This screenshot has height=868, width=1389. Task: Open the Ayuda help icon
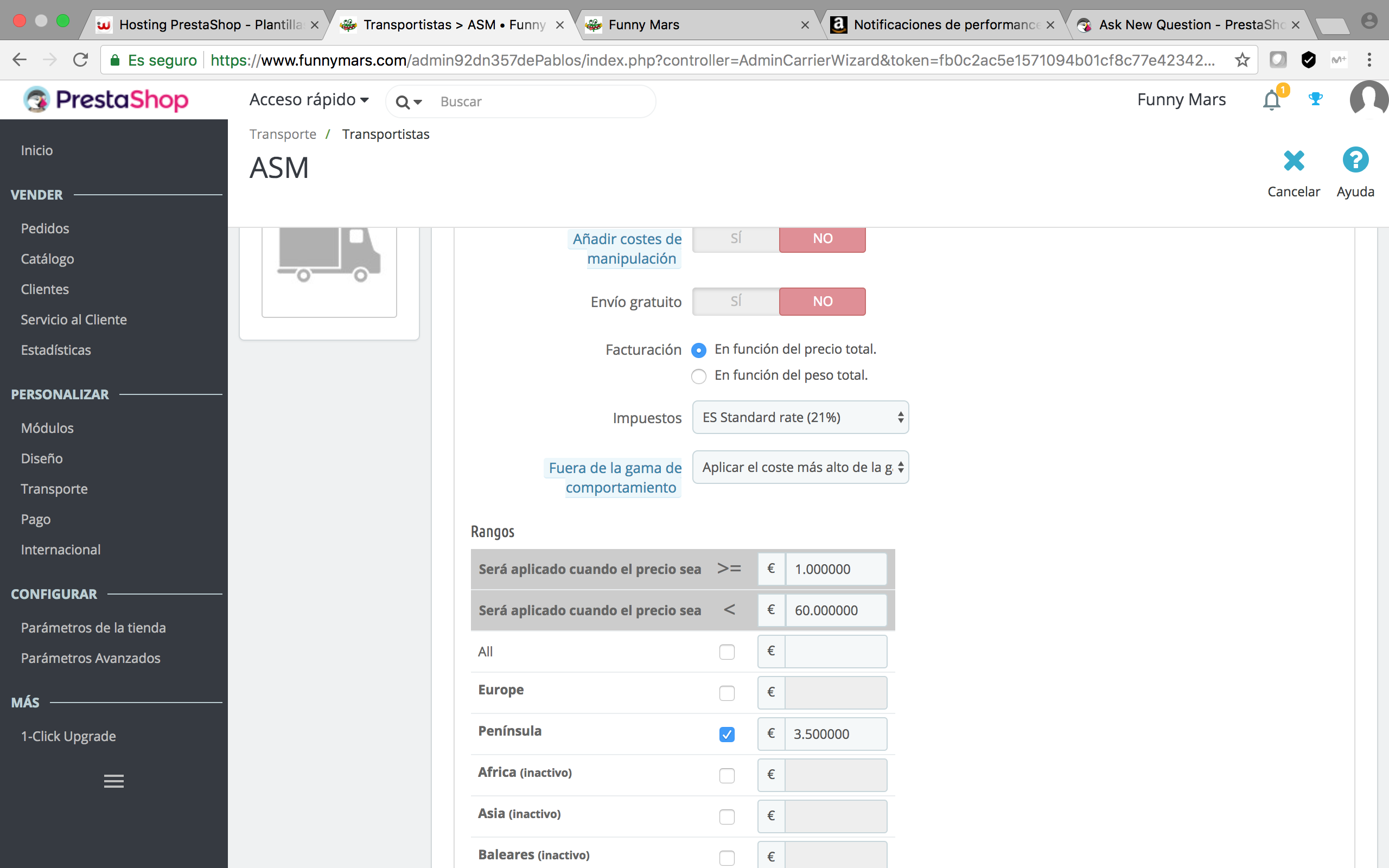pos(1355,160)
